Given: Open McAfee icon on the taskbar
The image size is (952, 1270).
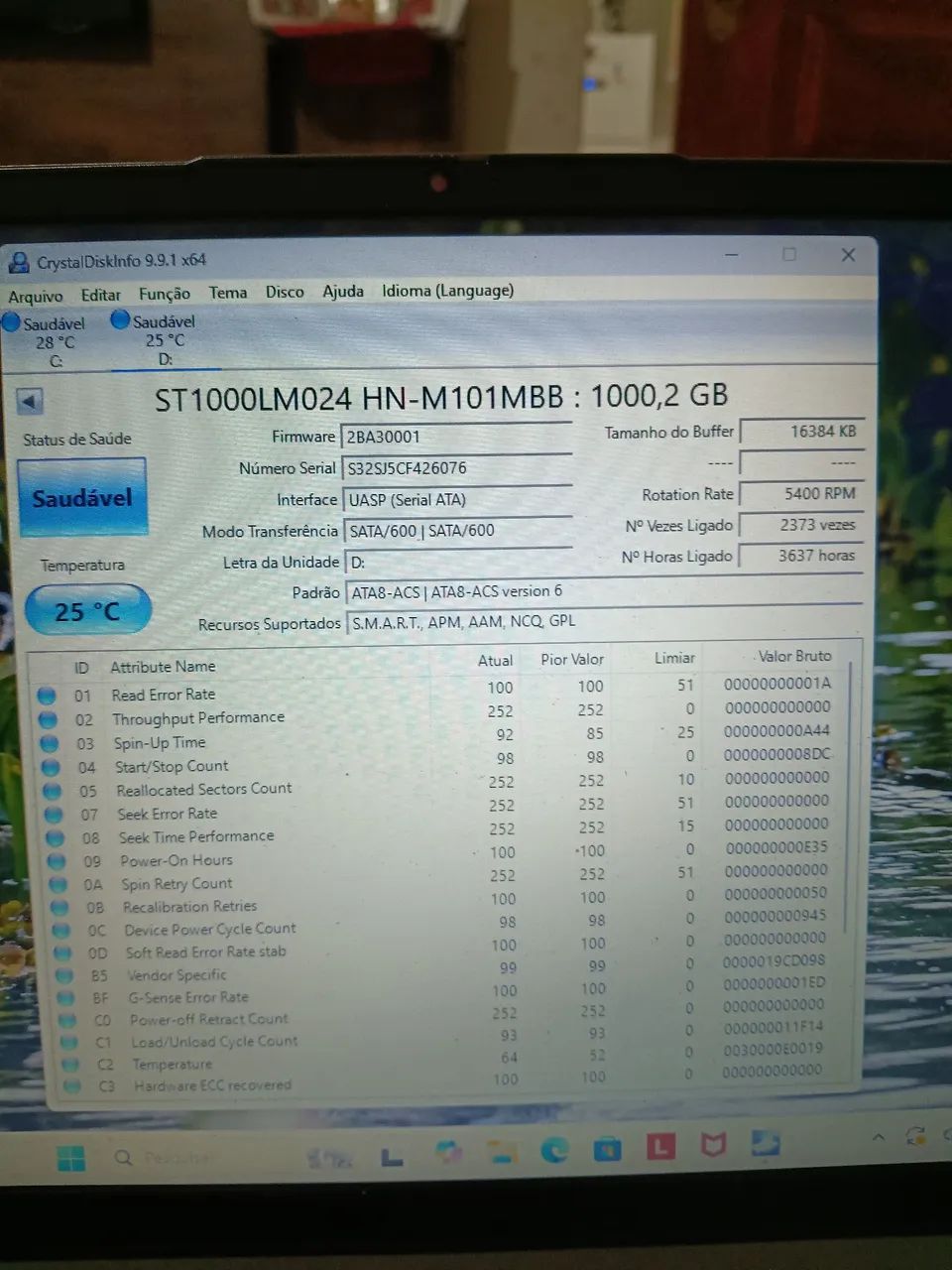Looking at the screenshot, I should pos(712,1145).
